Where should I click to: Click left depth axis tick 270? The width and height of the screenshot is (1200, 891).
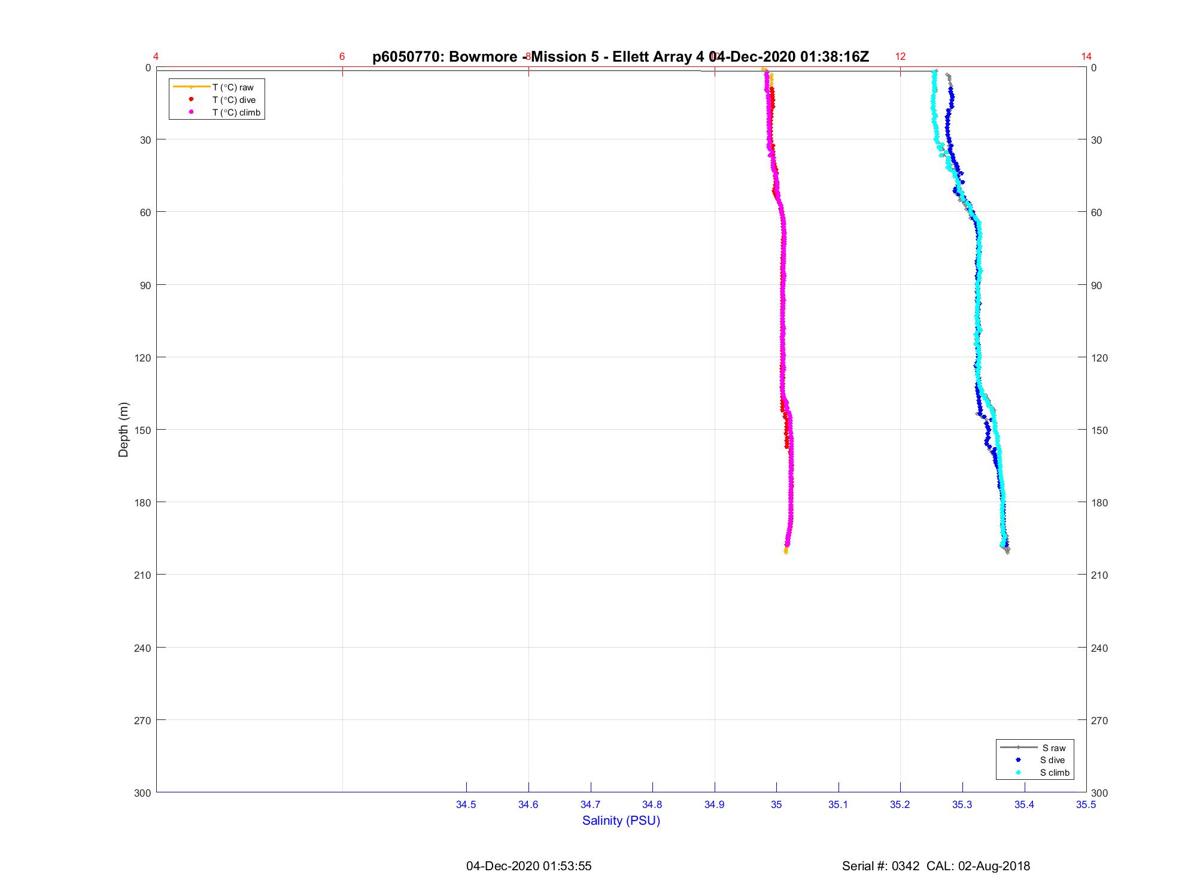point(142,720)
